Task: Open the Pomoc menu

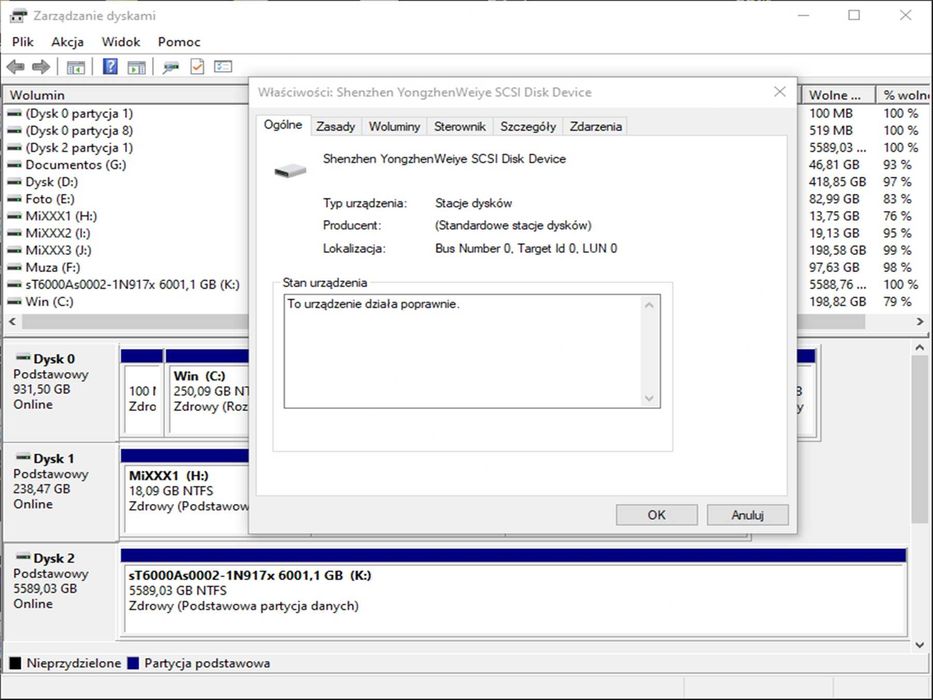Action: tap(179, 42)
